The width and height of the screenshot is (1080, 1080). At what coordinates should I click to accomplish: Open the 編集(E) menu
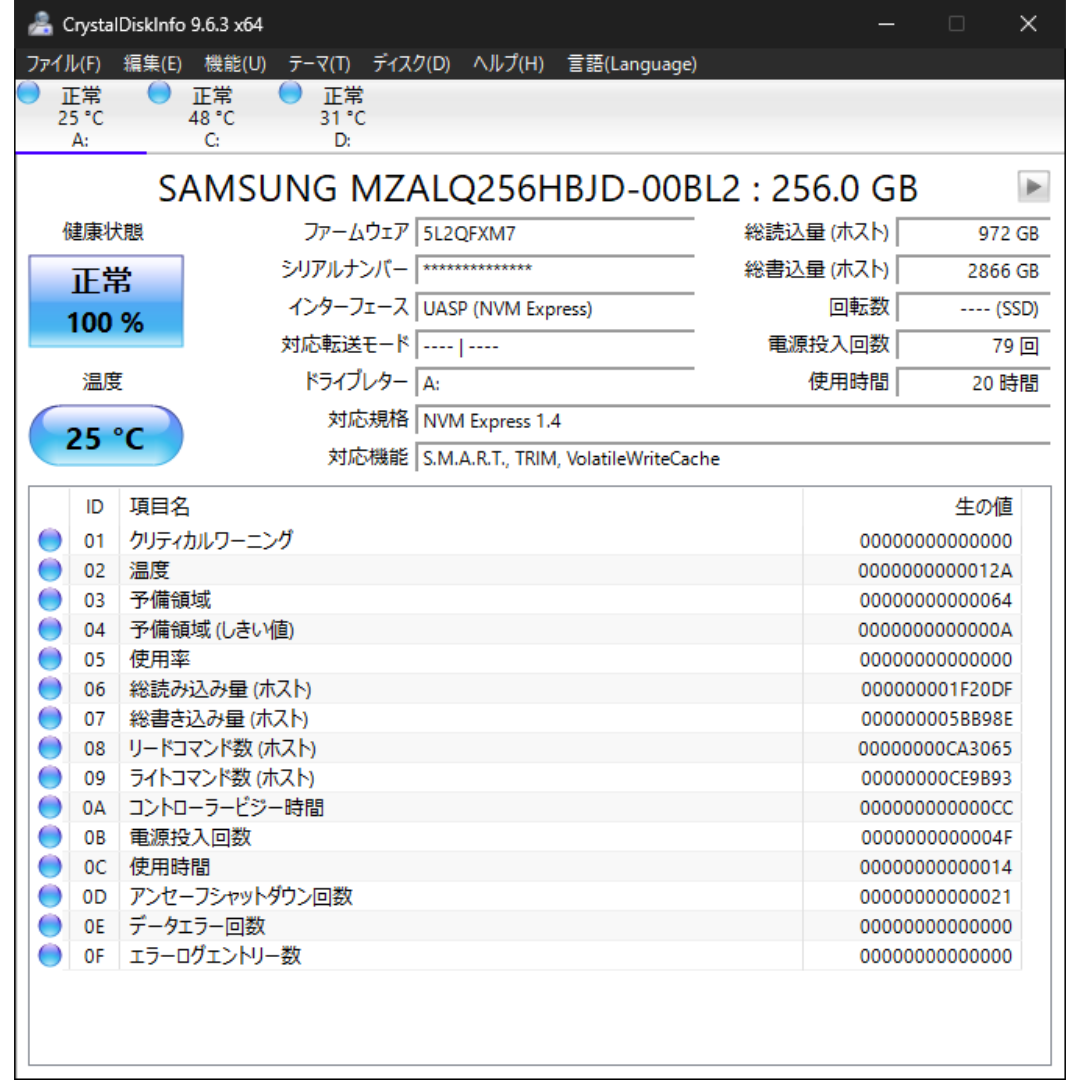(152, 64)
